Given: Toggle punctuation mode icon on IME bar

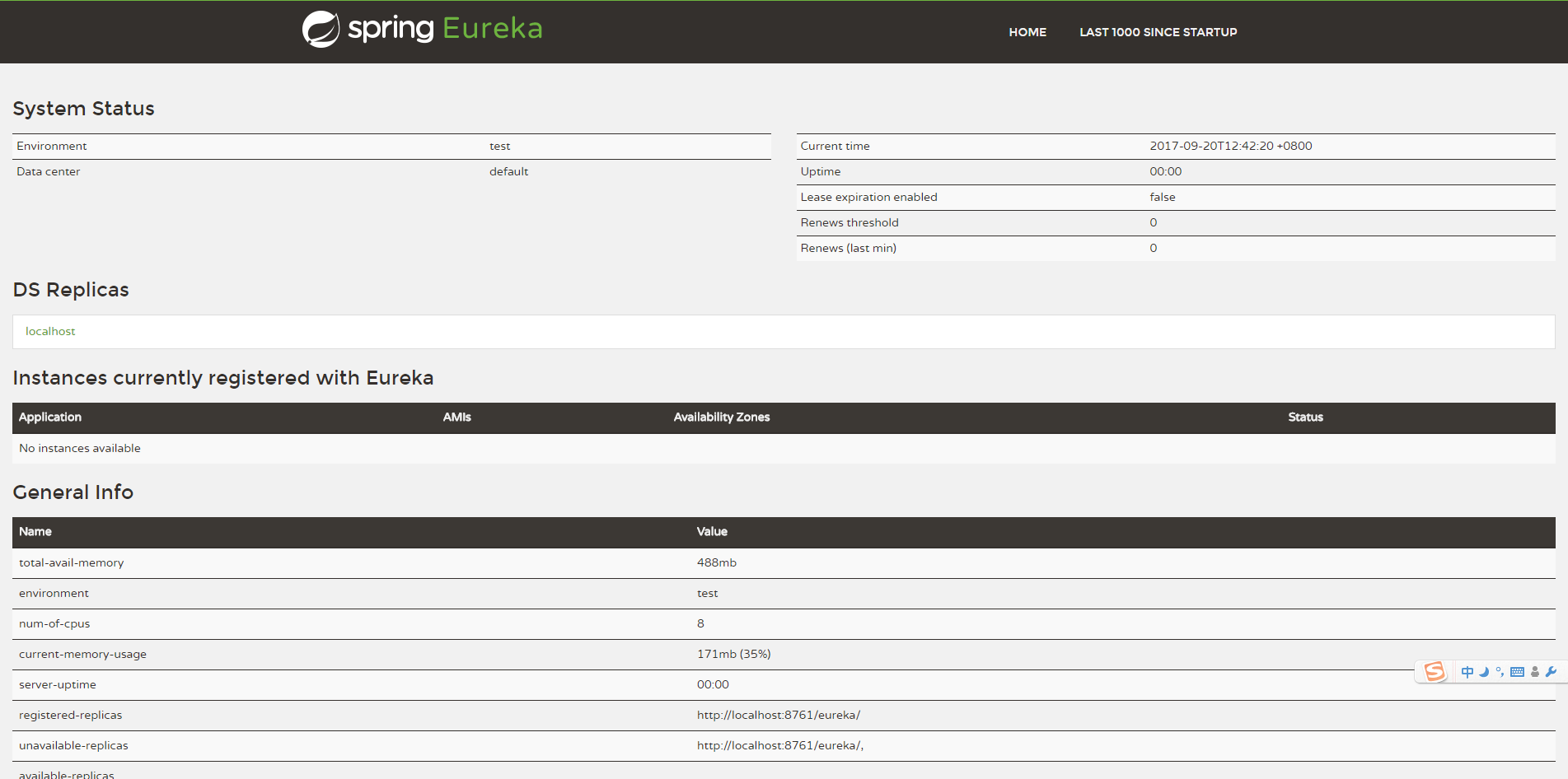Looking at the screenshot, I should click(x=1500, y=672).
